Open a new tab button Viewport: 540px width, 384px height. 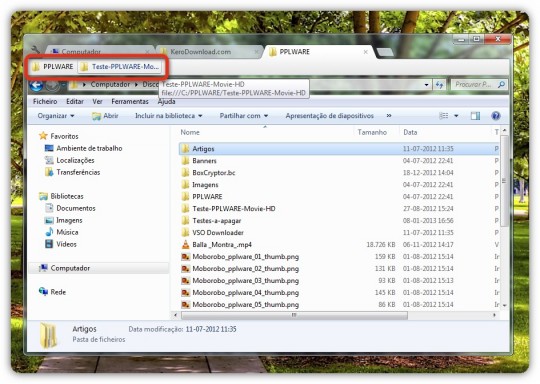tap(385, 52)
